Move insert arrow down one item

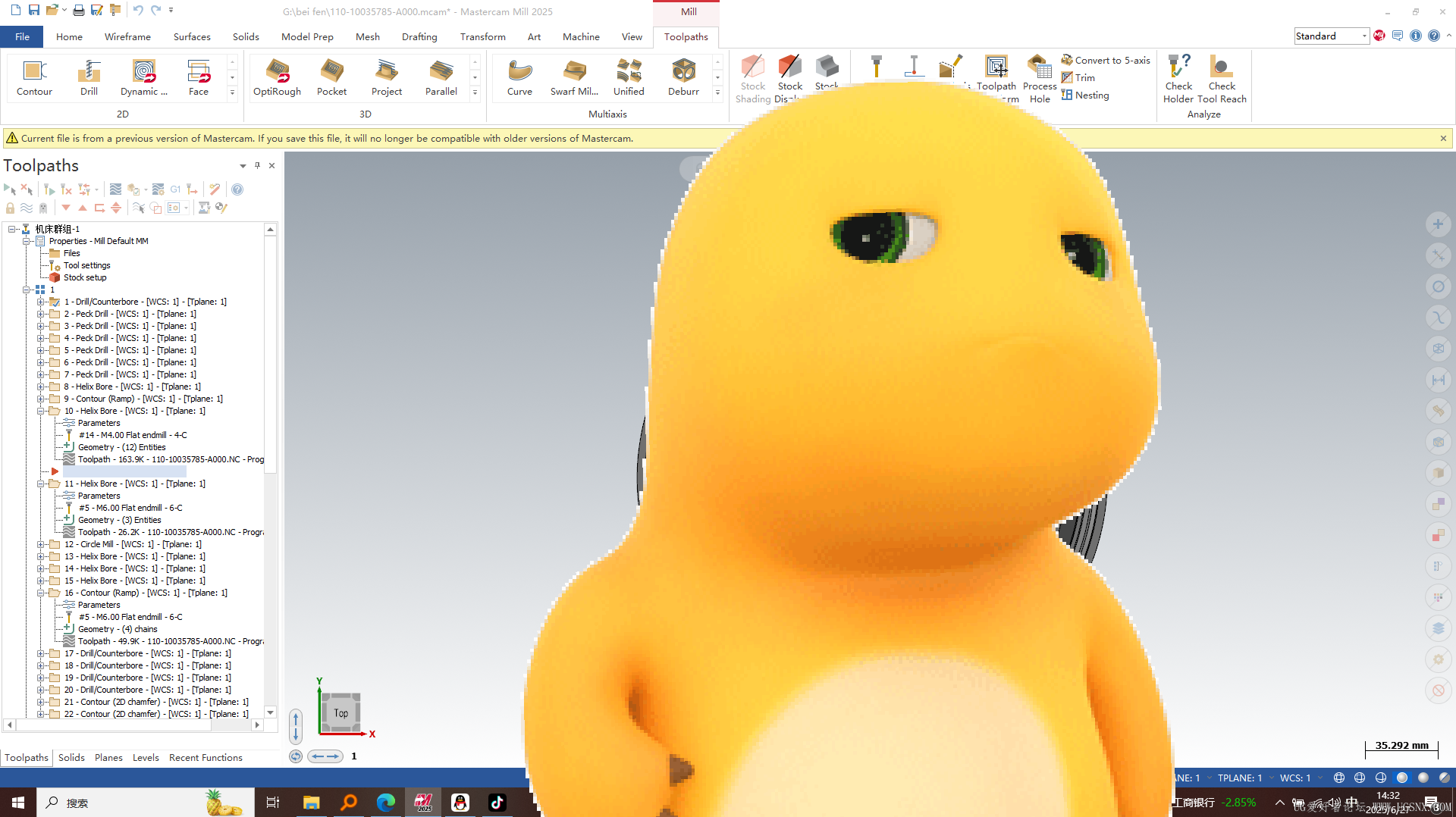click(66, 208)
